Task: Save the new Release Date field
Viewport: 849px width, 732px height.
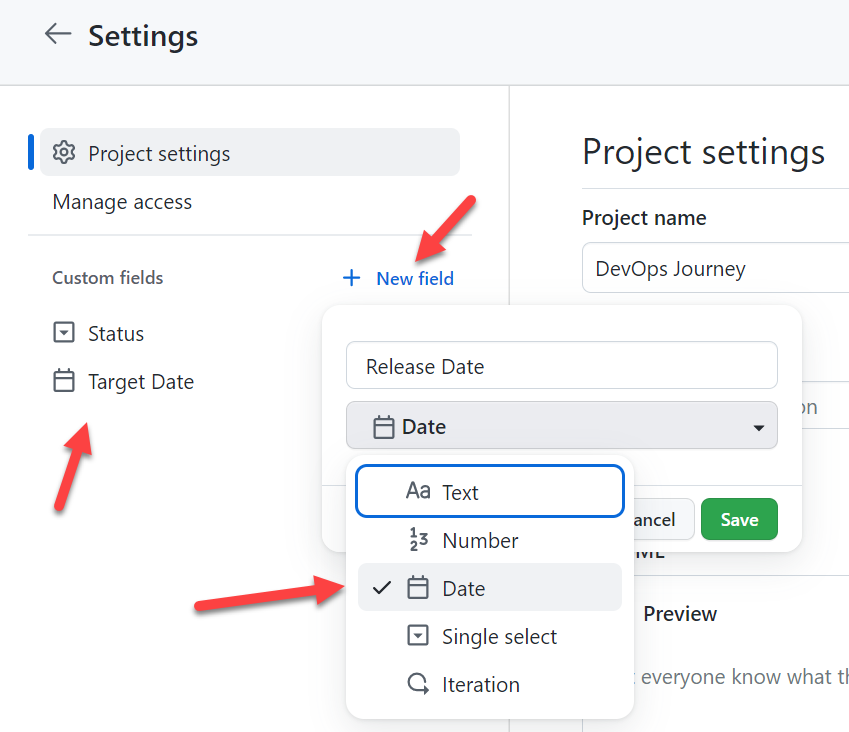Action: [739, 519]
